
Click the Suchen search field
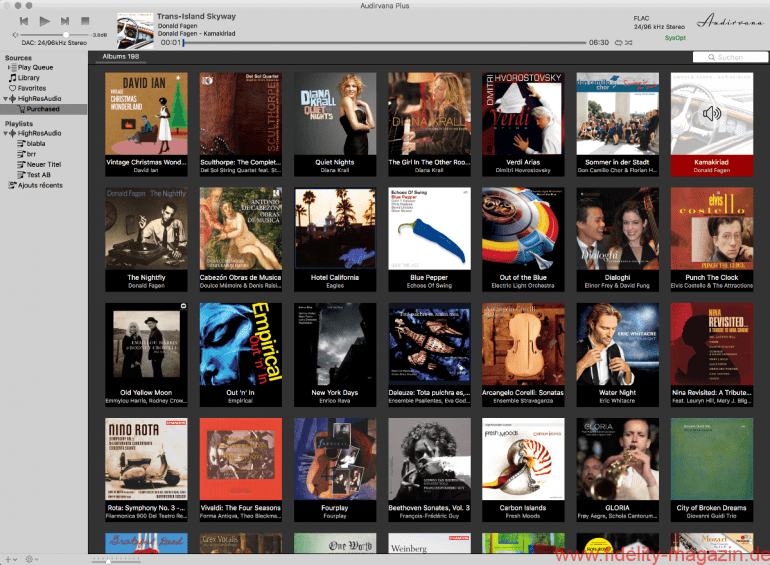point(728,58)
